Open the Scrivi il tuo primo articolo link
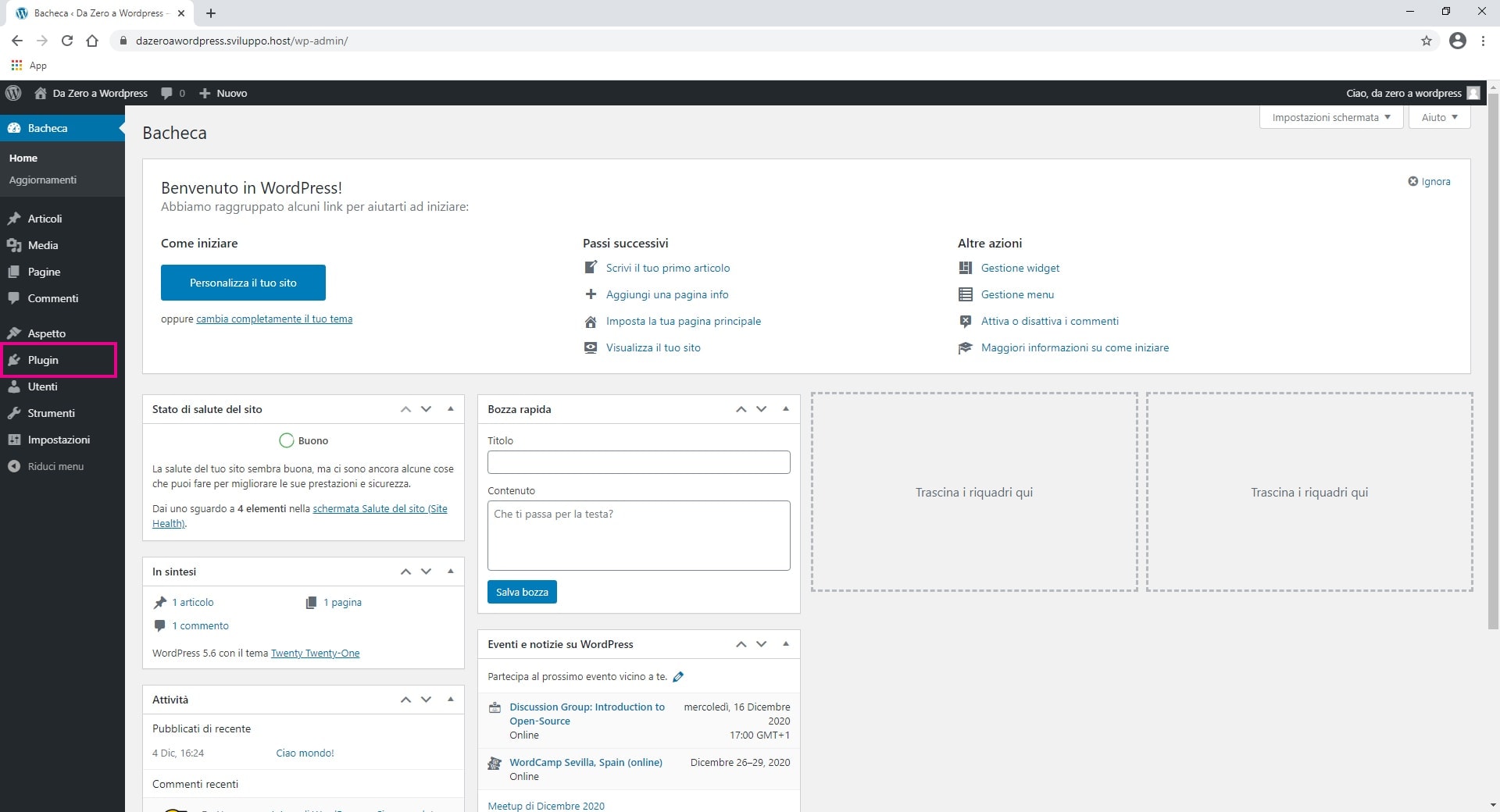The height and width of the screenshot is (812, 1500). (668, 268)
